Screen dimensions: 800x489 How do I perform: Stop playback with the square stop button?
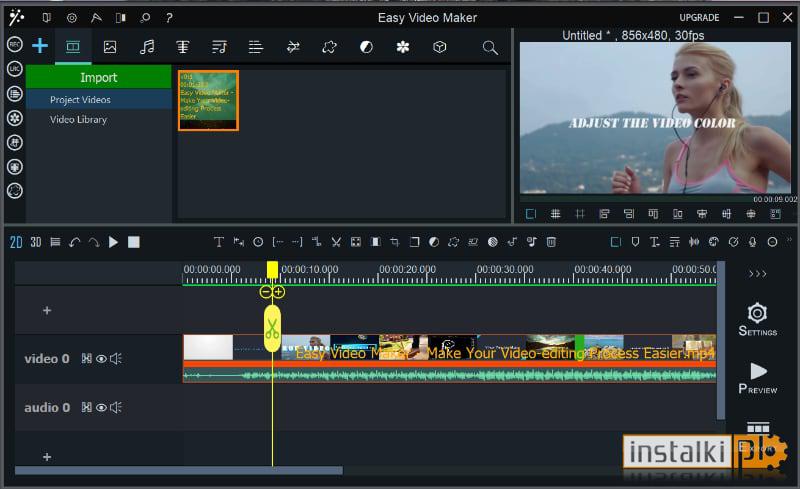[134, 242]
